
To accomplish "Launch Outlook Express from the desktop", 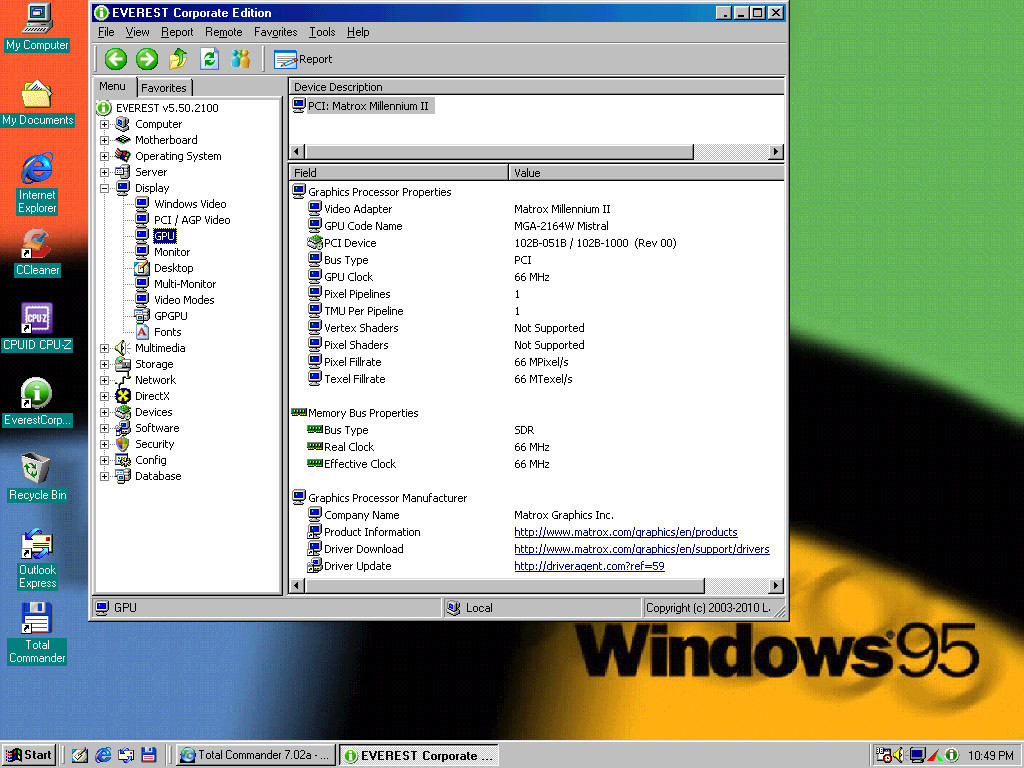I will (x=37, y=559).
